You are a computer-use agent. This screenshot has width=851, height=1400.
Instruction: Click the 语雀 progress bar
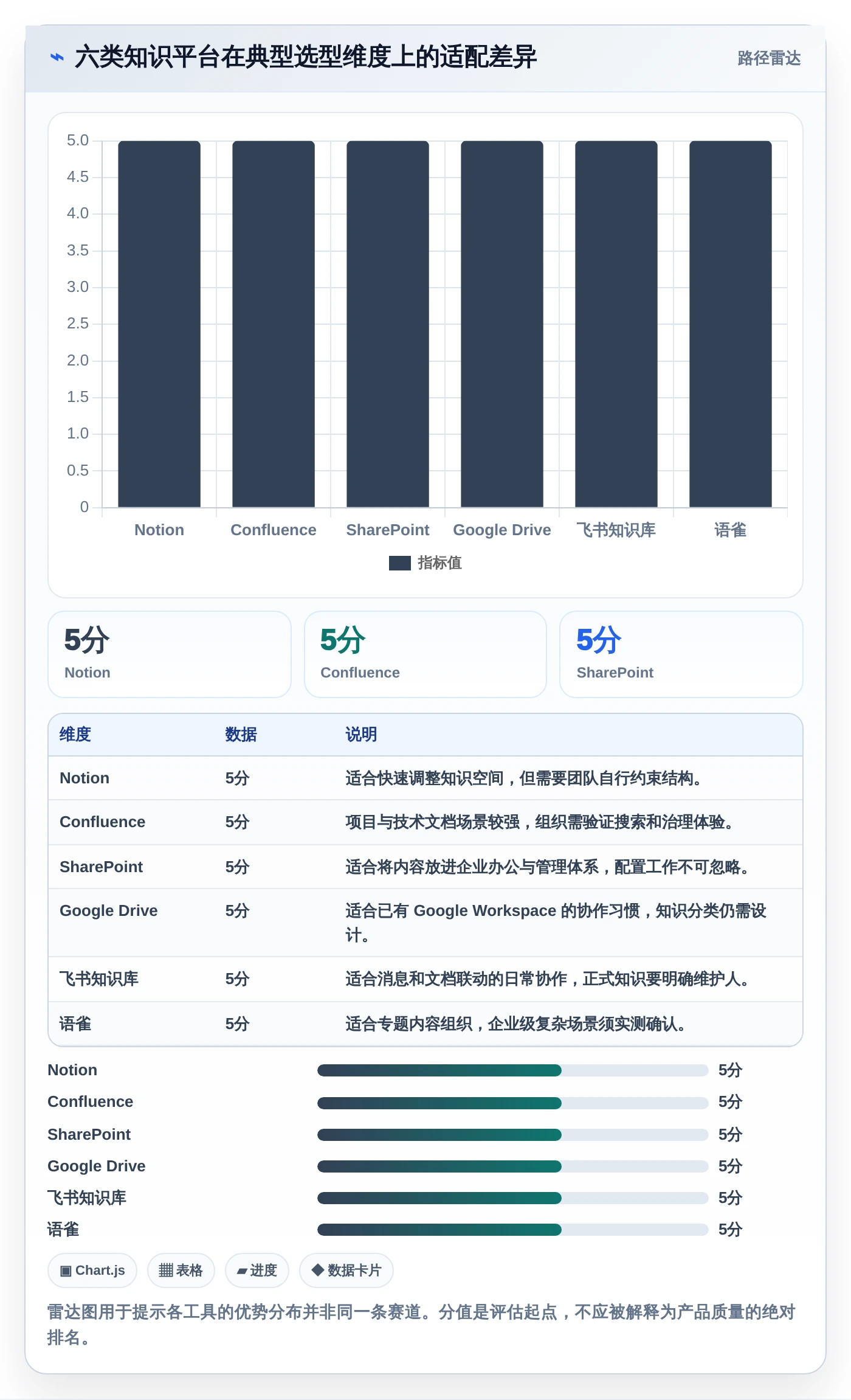pyautogui.click(x=513, y=1229)
